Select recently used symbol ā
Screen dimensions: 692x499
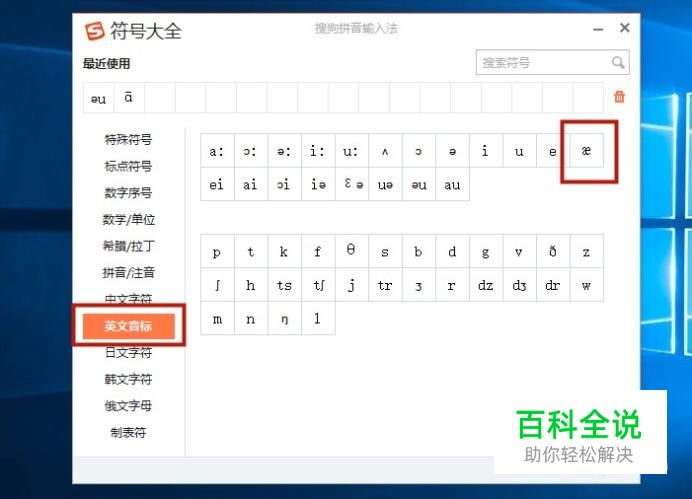[x=129, y=98]
